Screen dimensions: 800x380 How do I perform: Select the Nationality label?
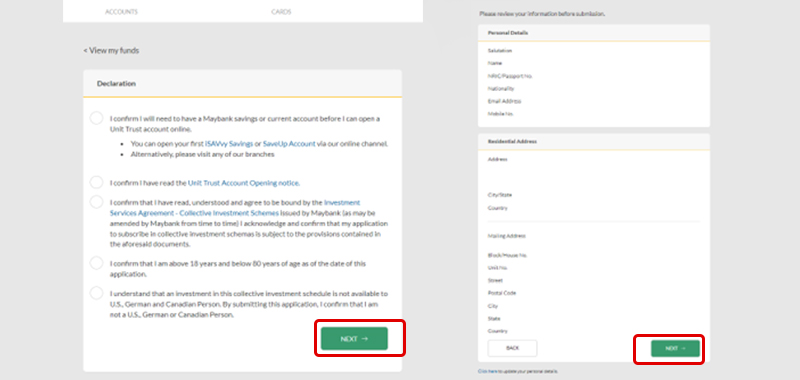pos(501,88)
